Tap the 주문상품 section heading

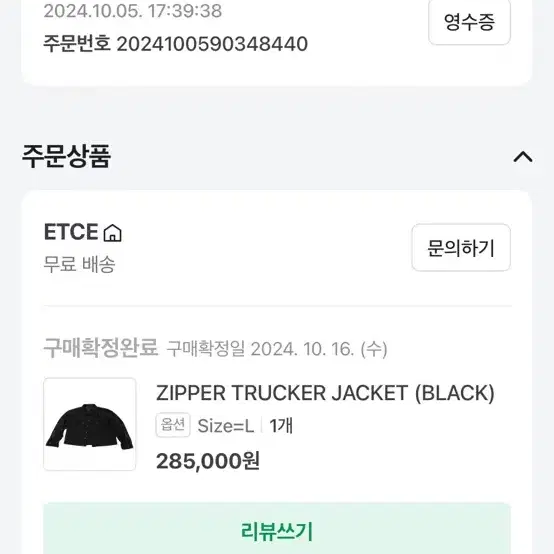tap(66, 156)
